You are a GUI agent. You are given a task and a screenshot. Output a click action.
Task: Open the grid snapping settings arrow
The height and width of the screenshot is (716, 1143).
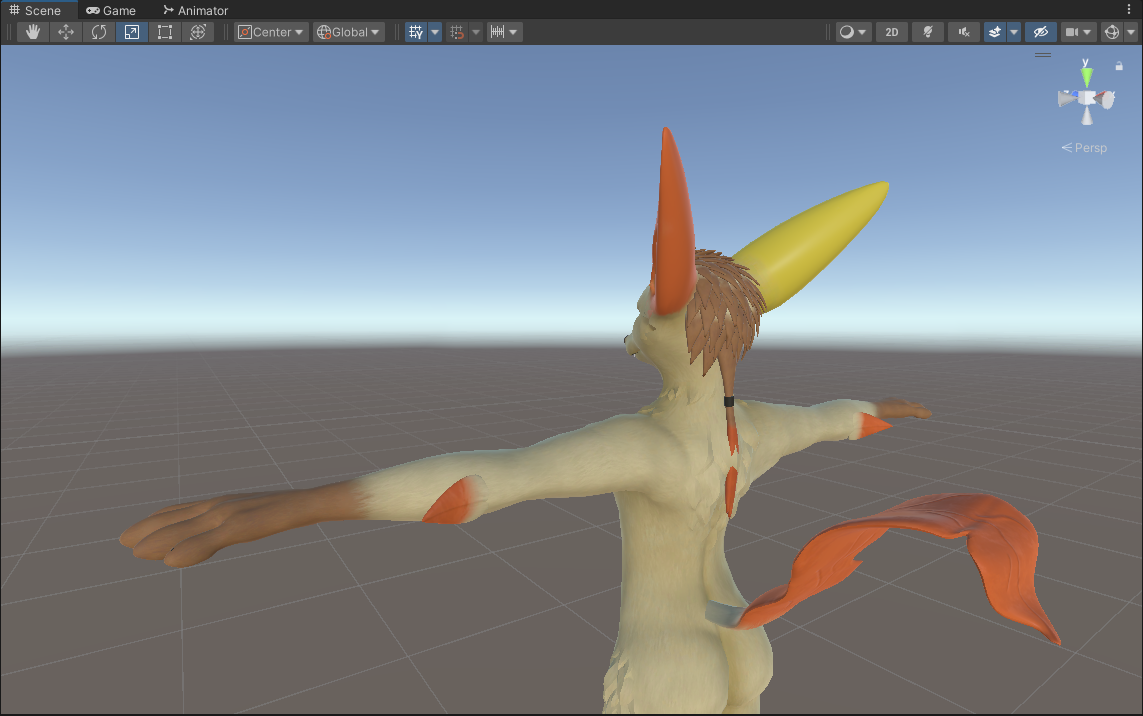tap(476, 32)
